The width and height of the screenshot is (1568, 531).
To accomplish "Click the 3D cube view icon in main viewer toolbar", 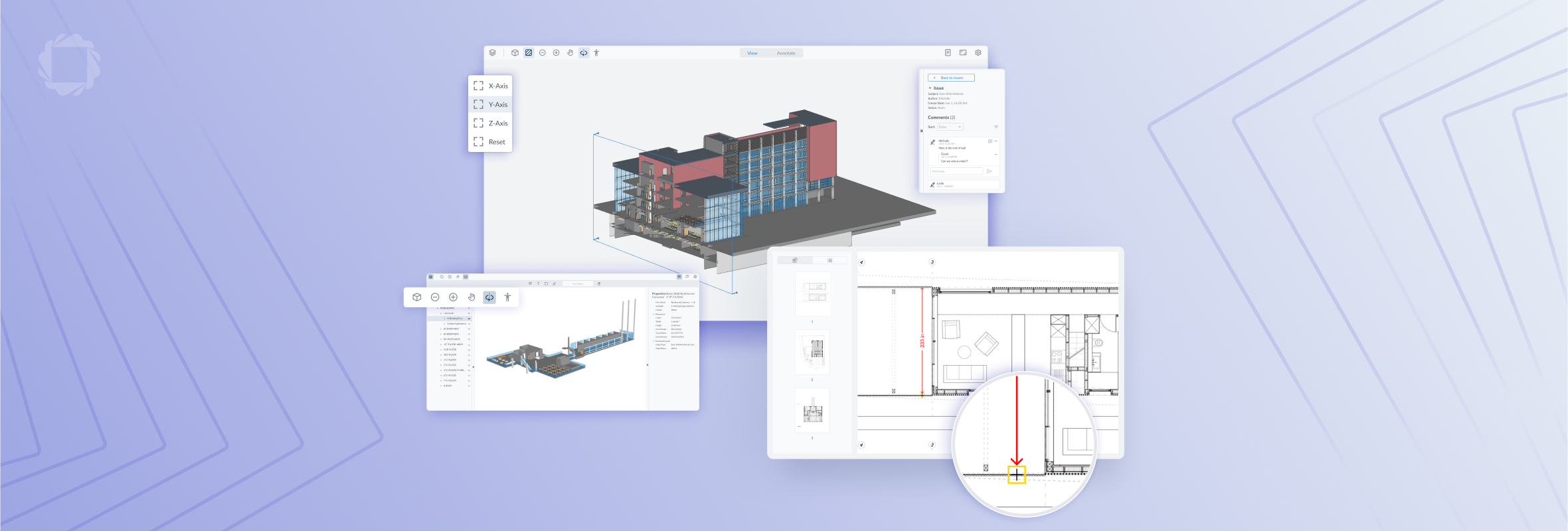I will tap(515, 52).
